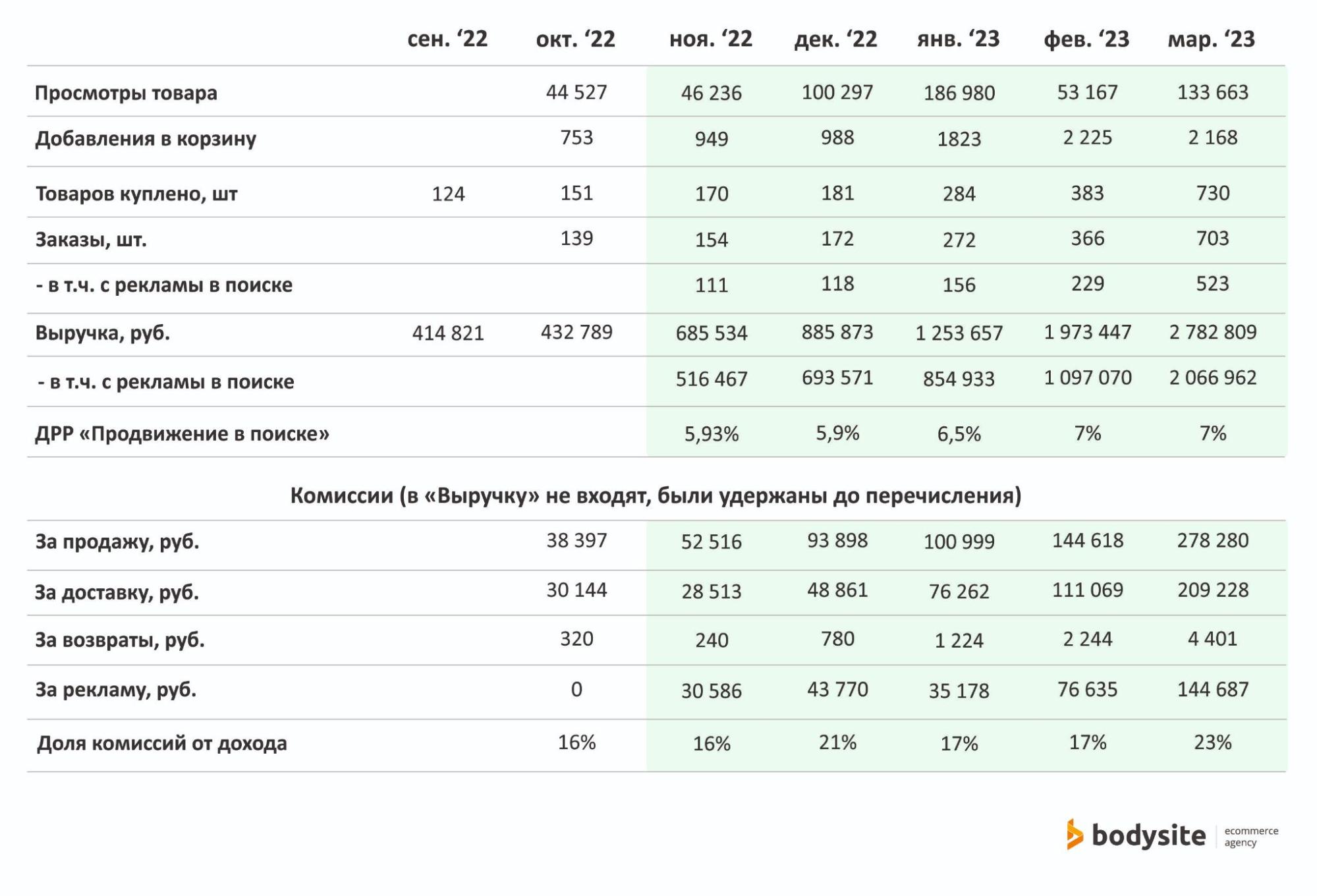Select the cart additions value 2 168
Screen dimensions: 1317x896
point(1212,137)
